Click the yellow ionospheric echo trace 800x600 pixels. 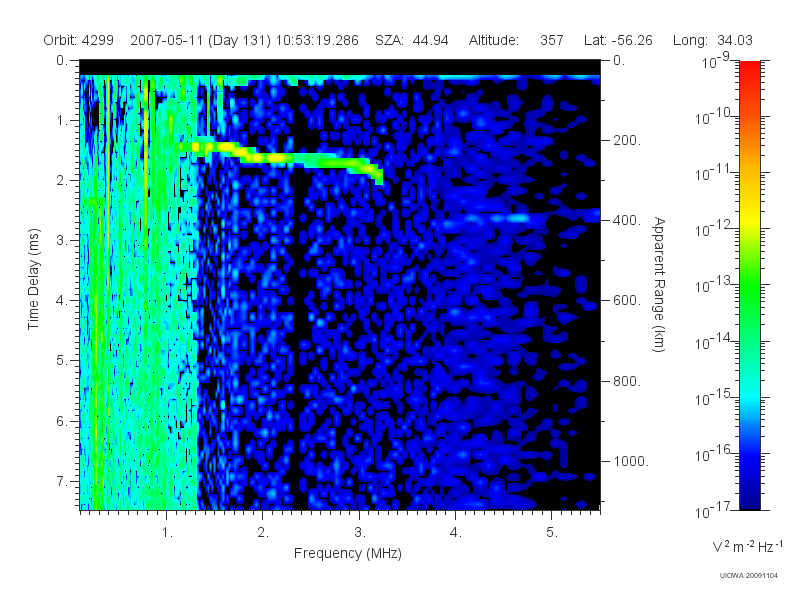coord(282,159)
